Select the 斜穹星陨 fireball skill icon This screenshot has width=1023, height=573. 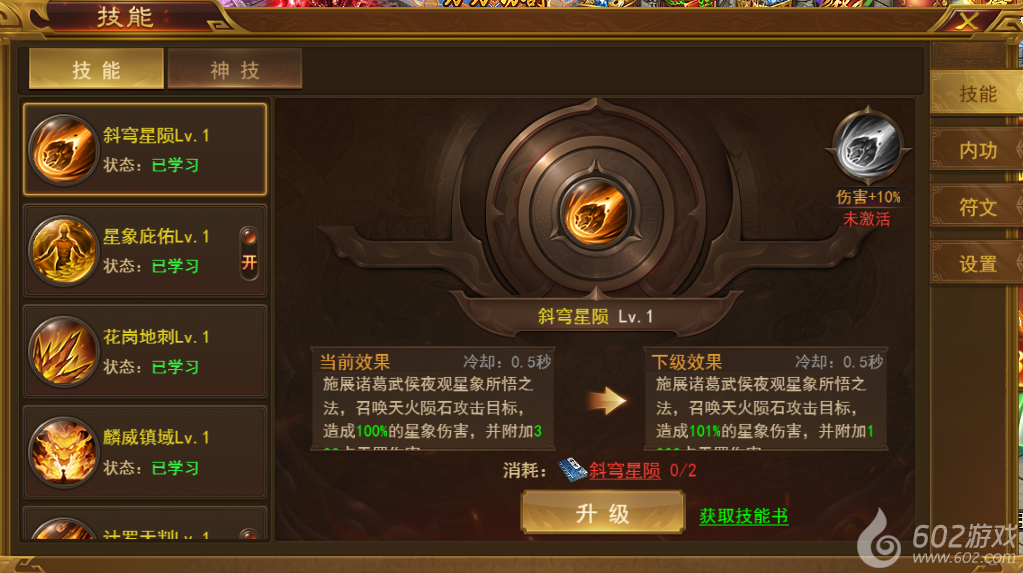(63, 149)
